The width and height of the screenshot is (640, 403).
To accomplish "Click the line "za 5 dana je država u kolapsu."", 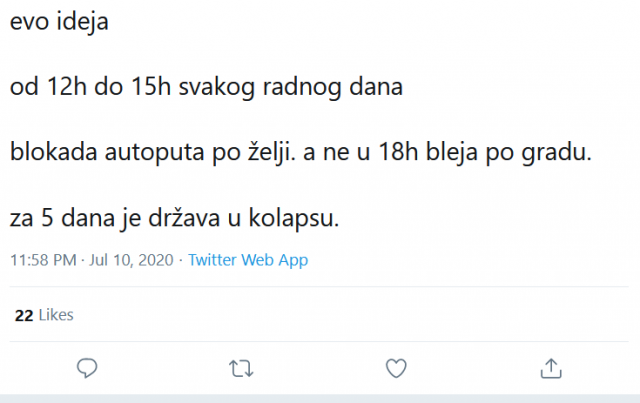I will click(x=175, y=218).
